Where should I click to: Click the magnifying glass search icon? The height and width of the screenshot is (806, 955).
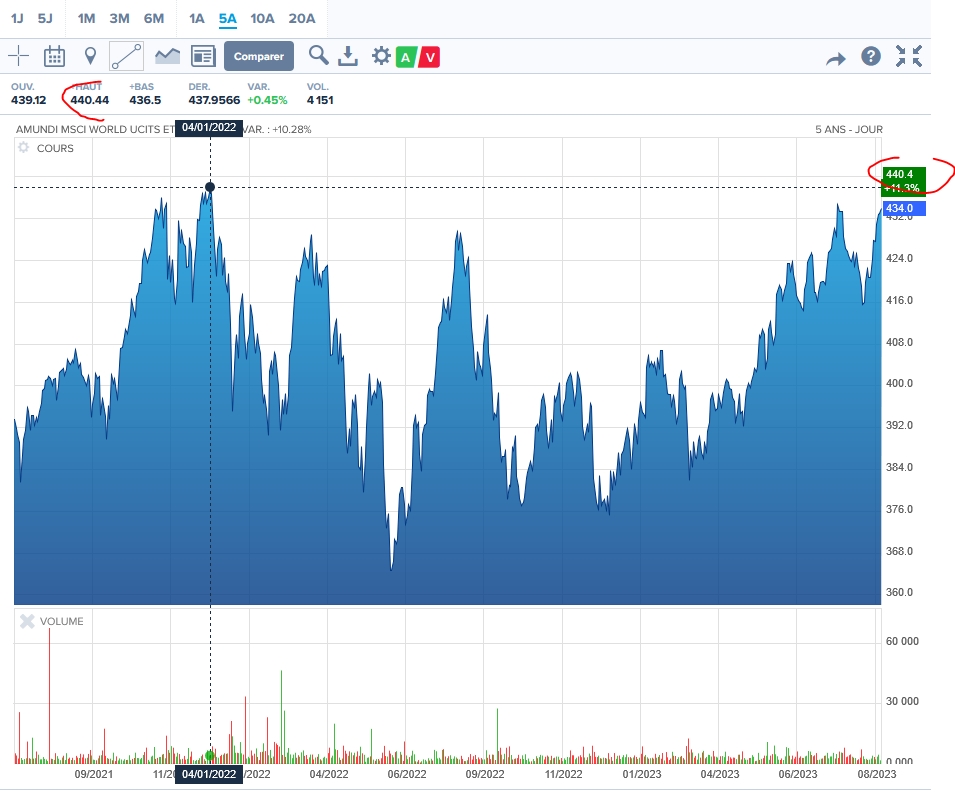point(318,56)
